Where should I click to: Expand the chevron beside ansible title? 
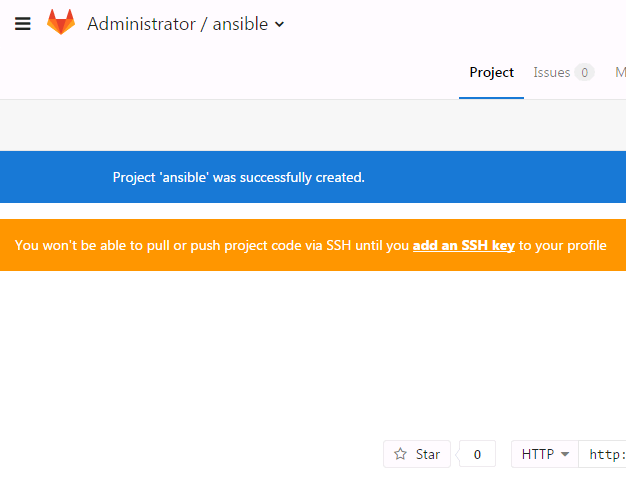[x=279, y=25]
